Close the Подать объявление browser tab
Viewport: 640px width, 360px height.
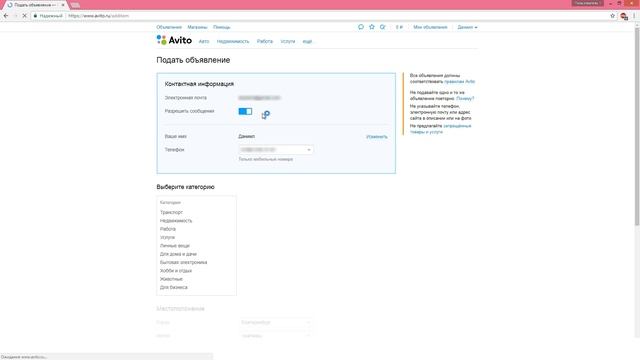[x=63, y=5]
